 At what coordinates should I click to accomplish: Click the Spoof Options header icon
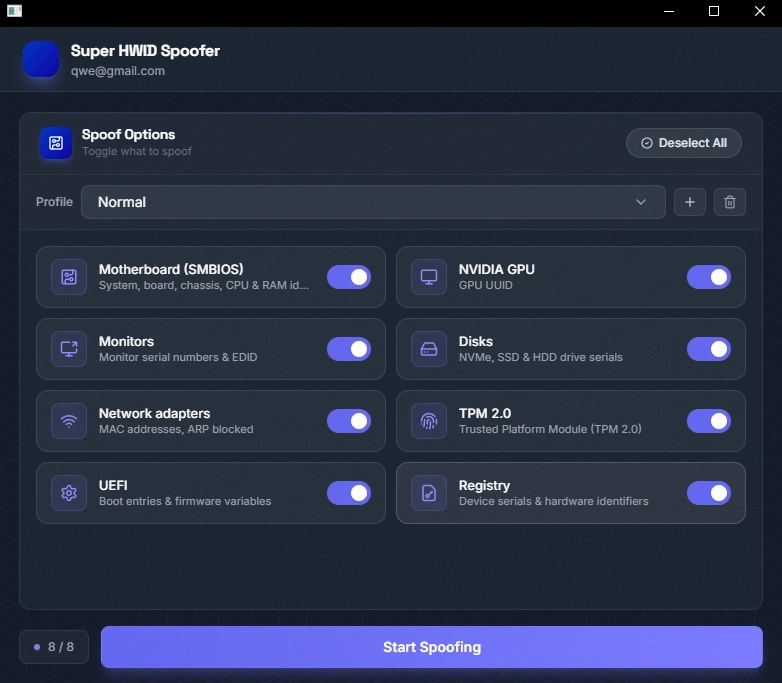pos(56,143)
